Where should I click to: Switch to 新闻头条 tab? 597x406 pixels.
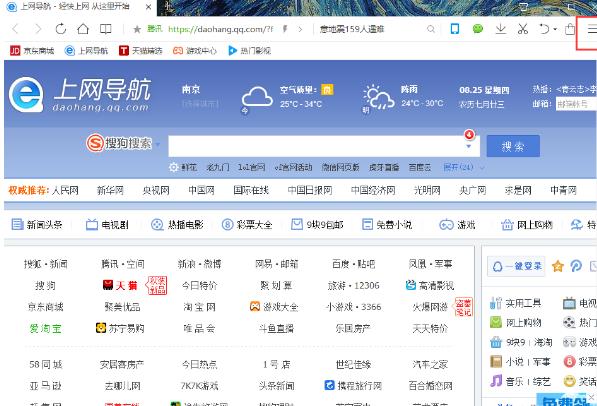point(37,225)
